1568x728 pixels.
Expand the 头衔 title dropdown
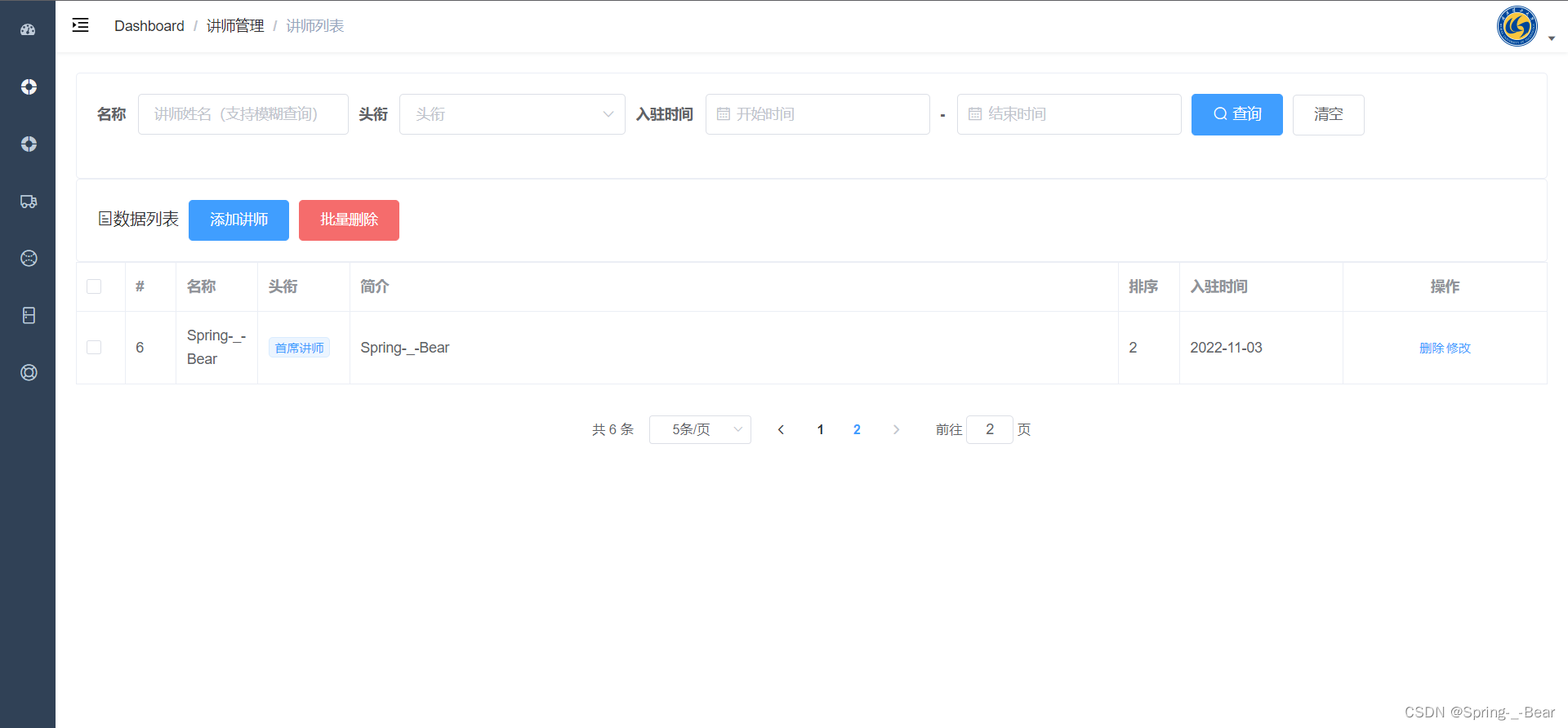click(512, 114)
